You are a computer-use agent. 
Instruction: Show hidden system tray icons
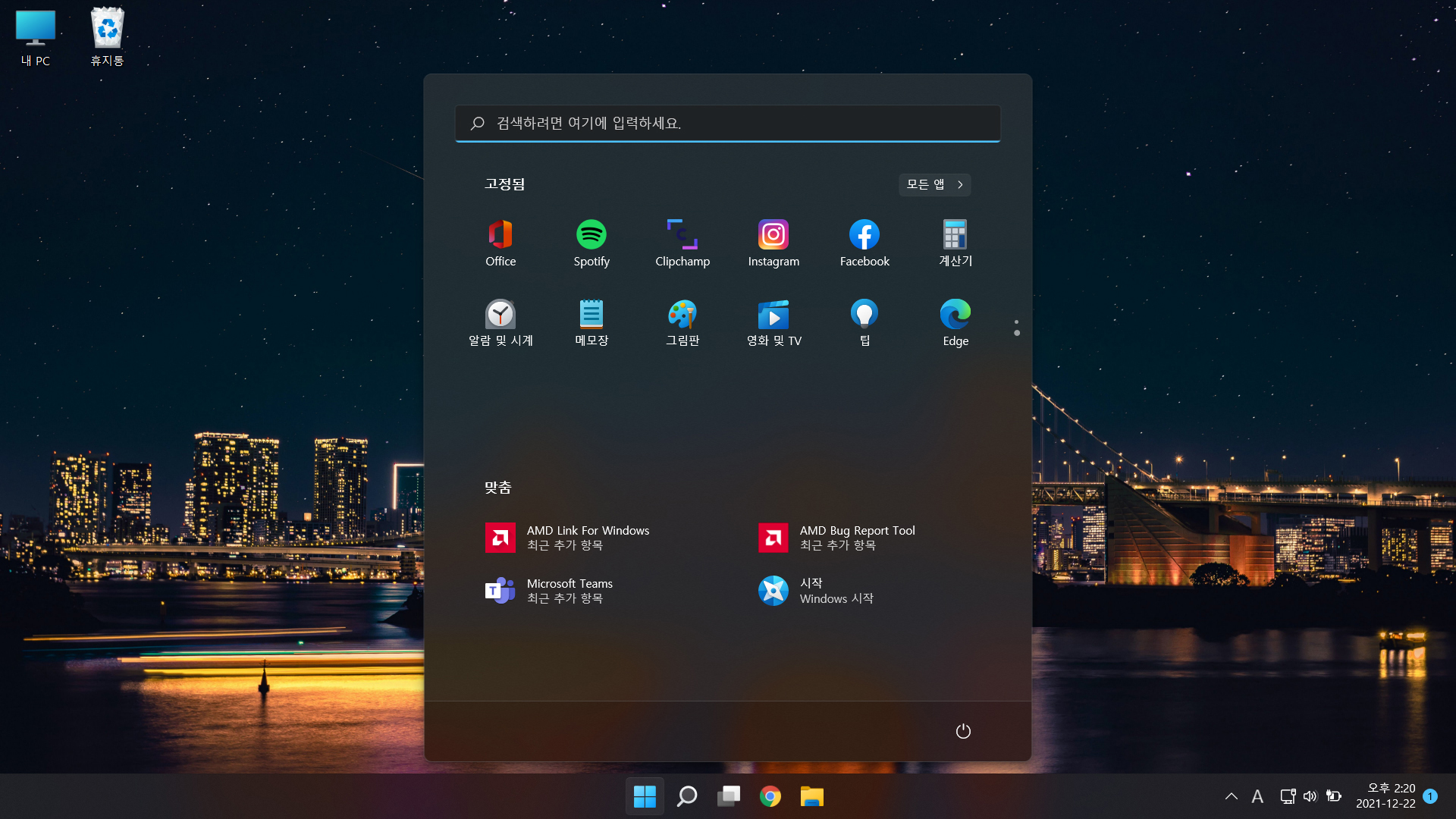pyautogui.click(x=1231, y=796)
